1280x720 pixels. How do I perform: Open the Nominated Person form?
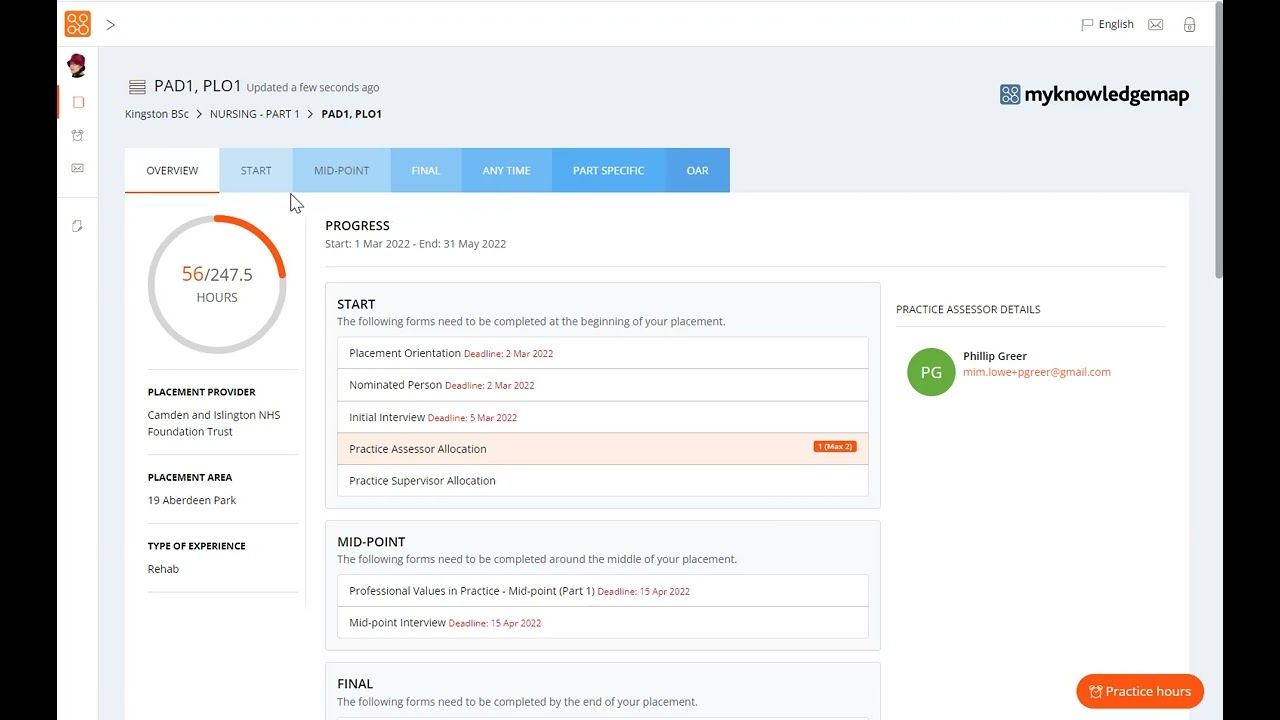(603, 385)
